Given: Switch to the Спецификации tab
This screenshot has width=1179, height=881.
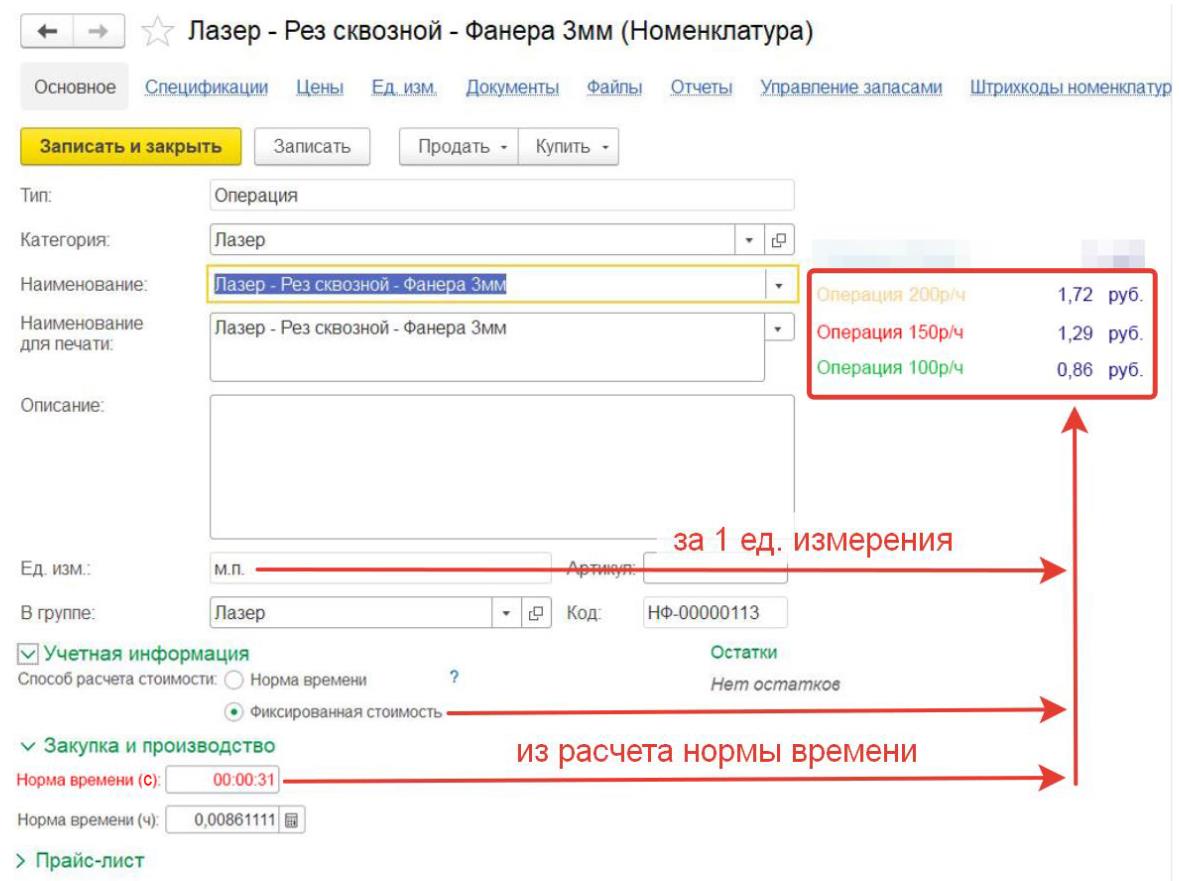Looking at the screenshot, I should tap(206, 88).
